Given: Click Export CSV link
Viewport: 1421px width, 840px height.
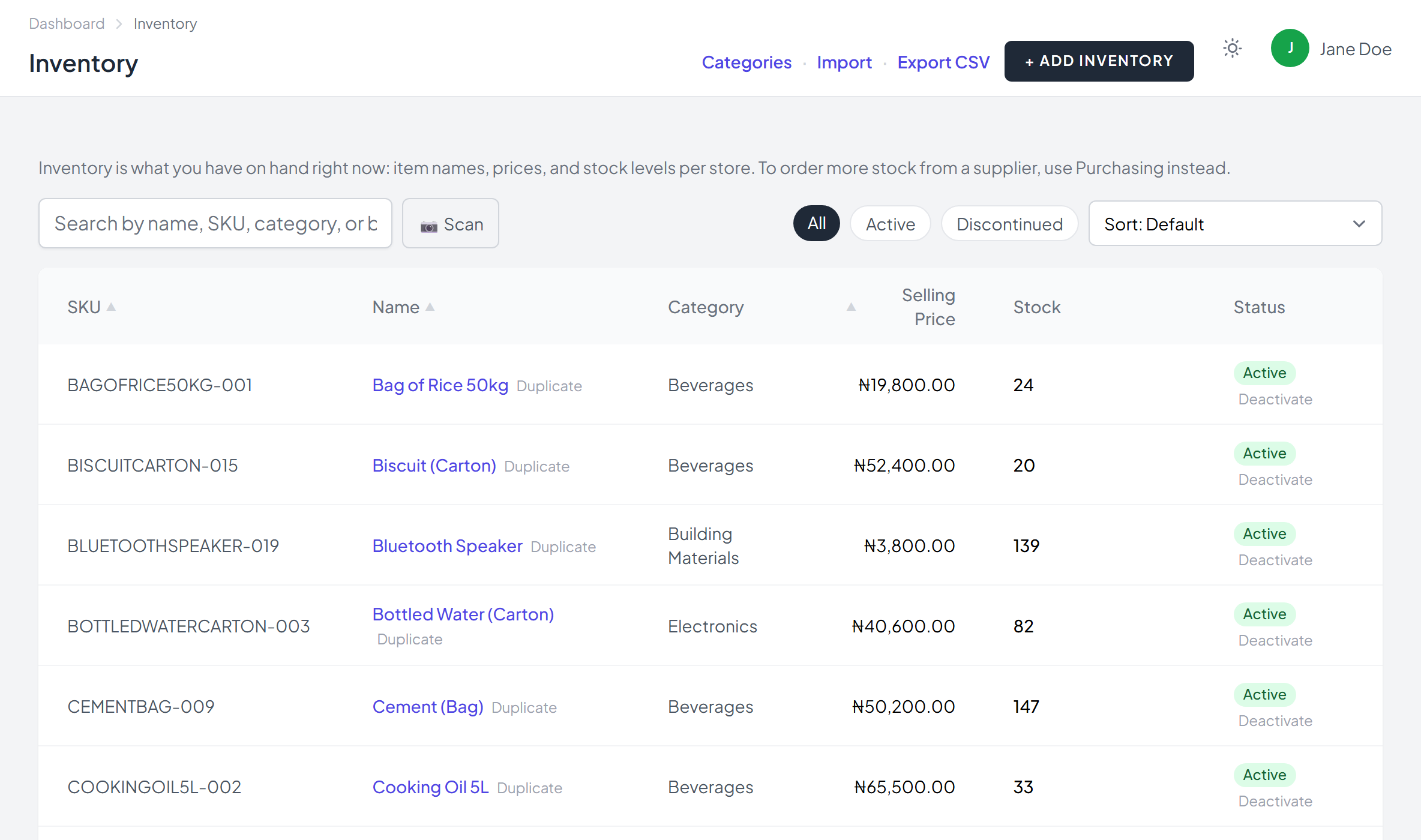Looking at the screenshot, I should [x=943, y=62].
